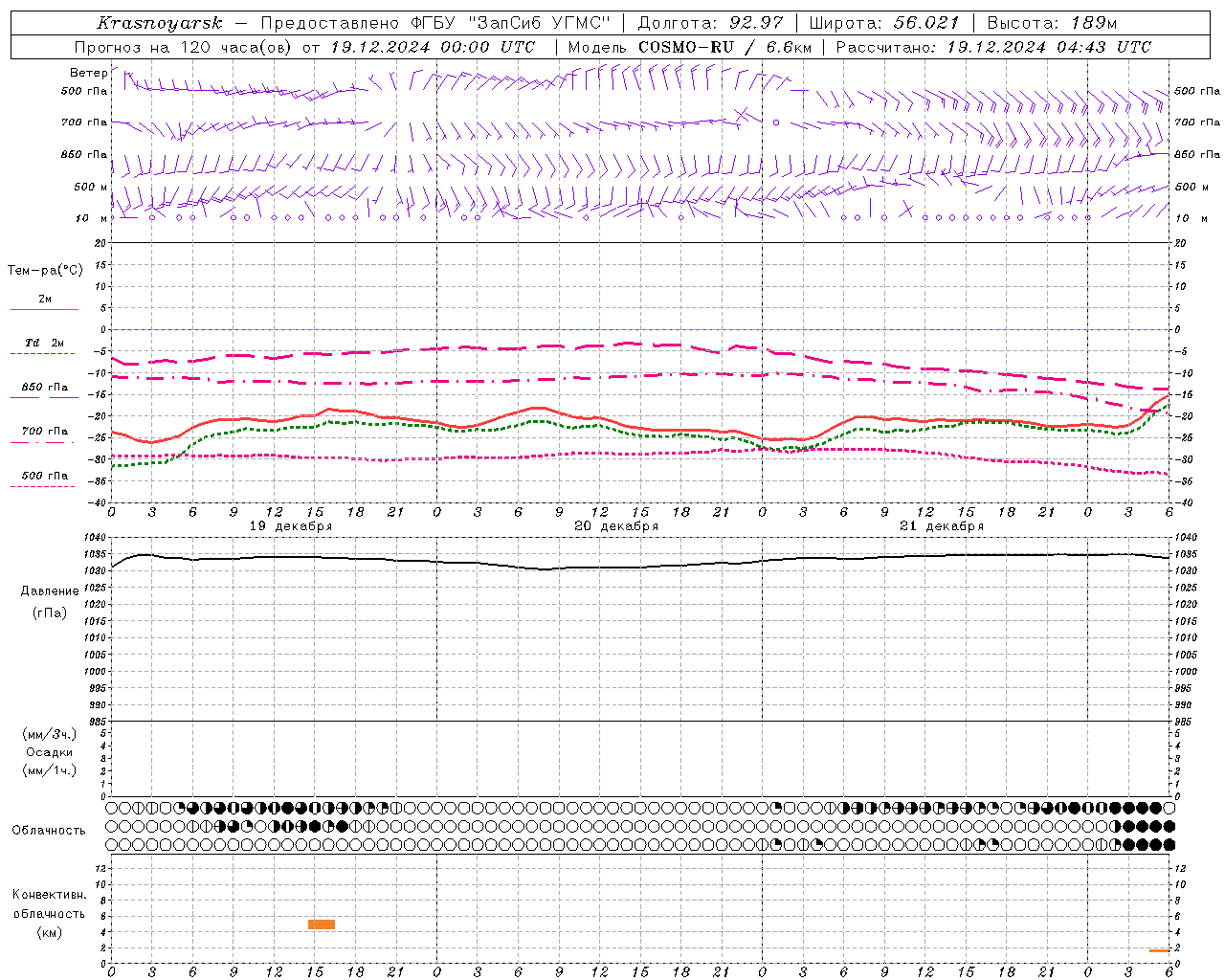Click the '500 гПа' dotted pink legend entry
Screen dimensions: 1225x980
[x=44, y=476]
